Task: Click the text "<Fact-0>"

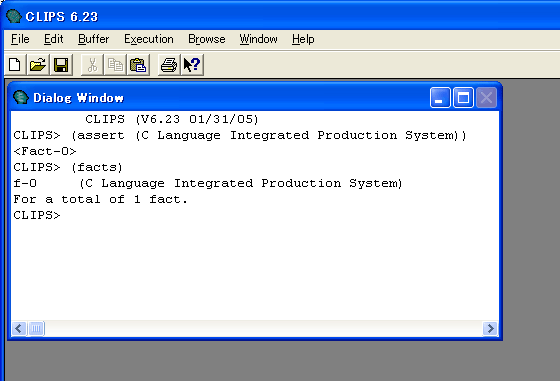Action: pyautogui.click(x=45, y=151)
